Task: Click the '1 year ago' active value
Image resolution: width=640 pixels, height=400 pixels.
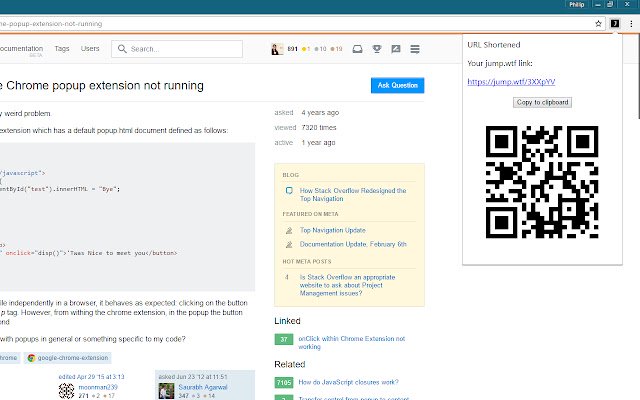Action: pos(318,142)
